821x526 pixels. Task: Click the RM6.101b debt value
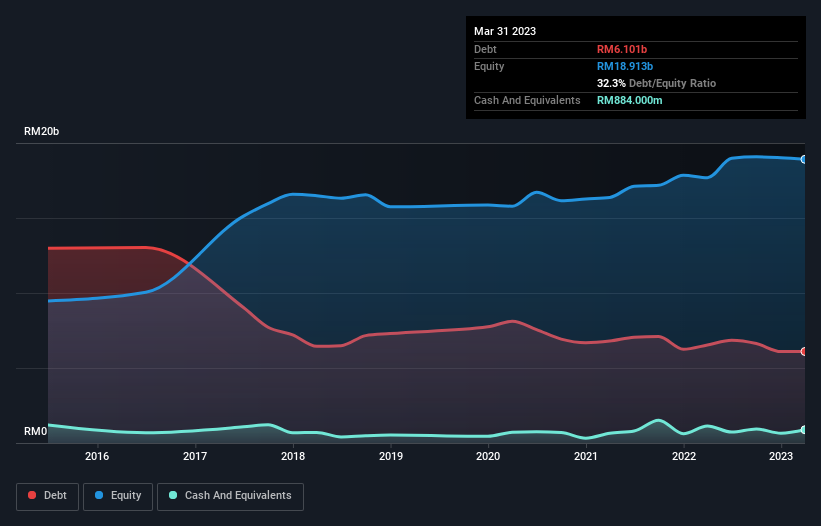pos(622,49)
